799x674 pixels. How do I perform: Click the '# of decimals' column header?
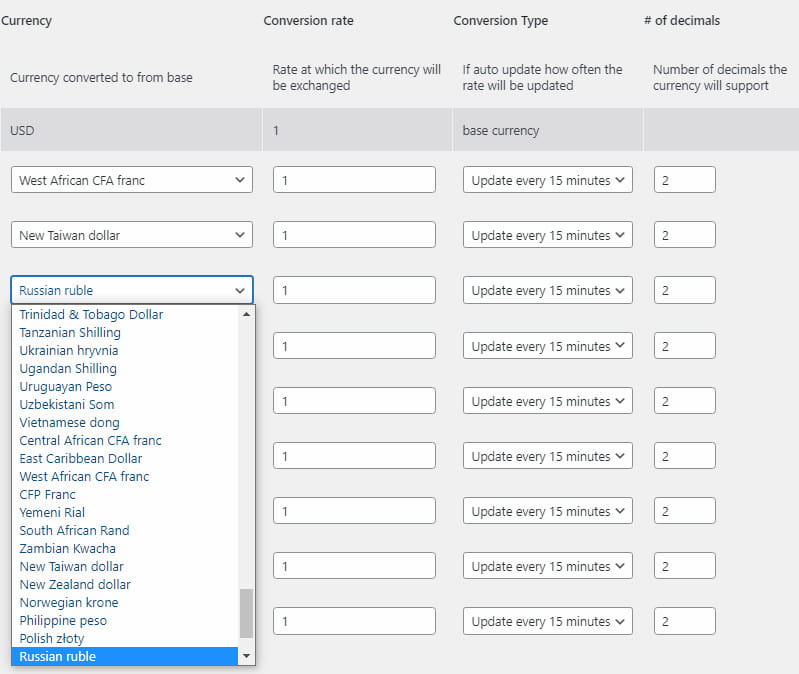682,21
